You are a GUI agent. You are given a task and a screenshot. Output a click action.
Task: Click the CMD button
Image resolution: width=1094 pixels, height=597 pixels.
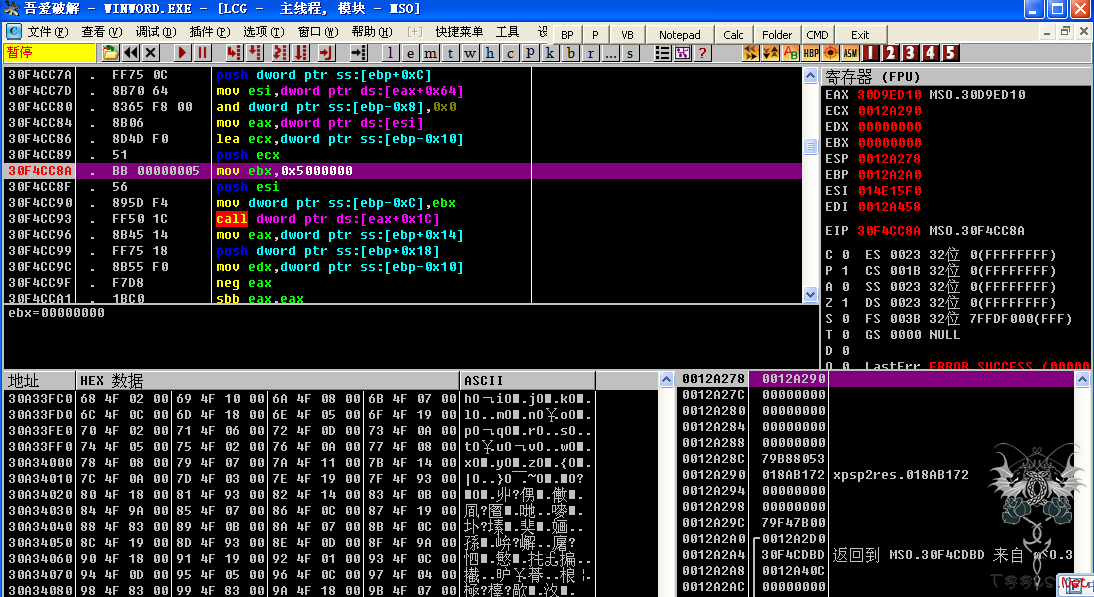point(818,35)
